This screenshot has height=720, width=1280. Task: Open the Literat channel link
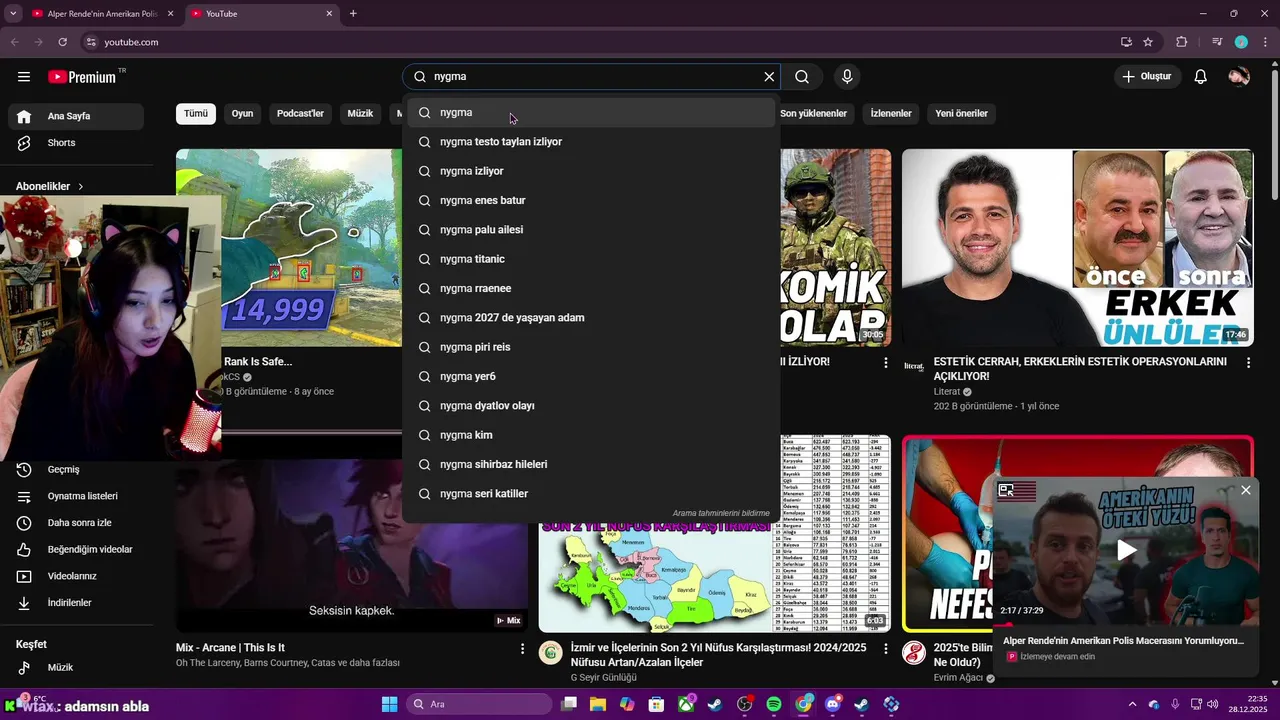click(947, 392)
